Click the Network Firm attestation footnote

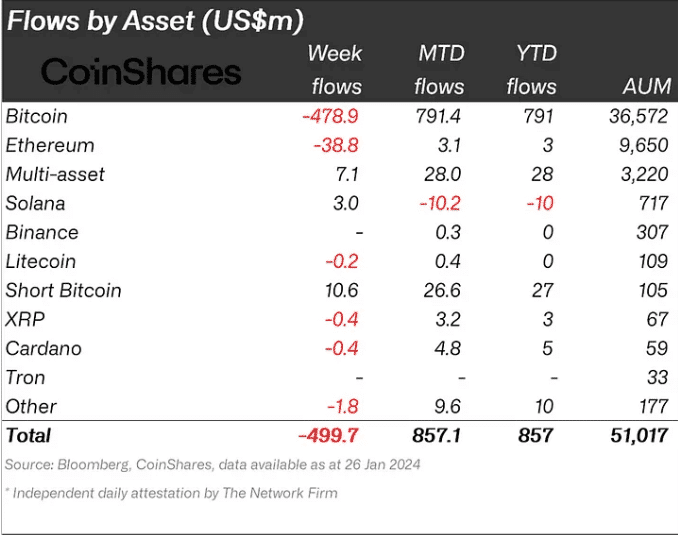tap(172, 492)
